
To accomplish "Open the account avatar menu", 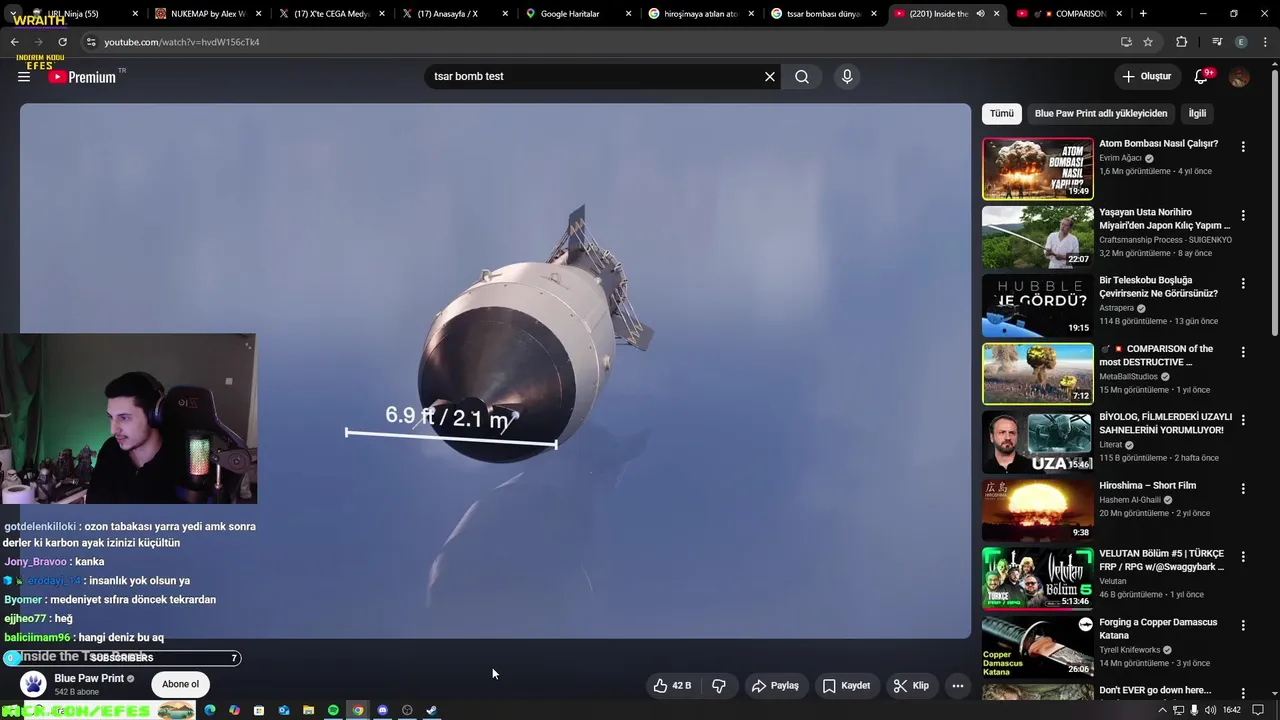I will coord(1239,77).
